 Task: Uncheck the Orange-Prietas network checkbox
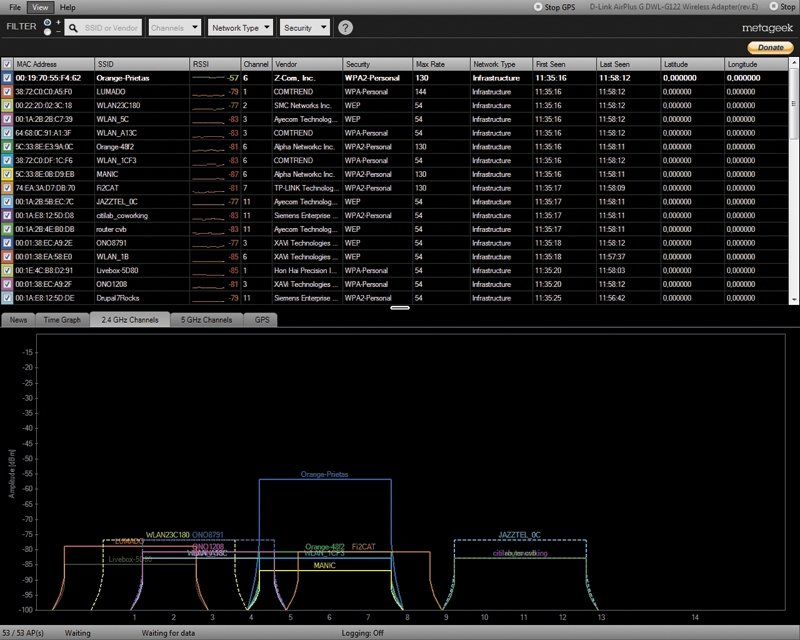[7, 78]
